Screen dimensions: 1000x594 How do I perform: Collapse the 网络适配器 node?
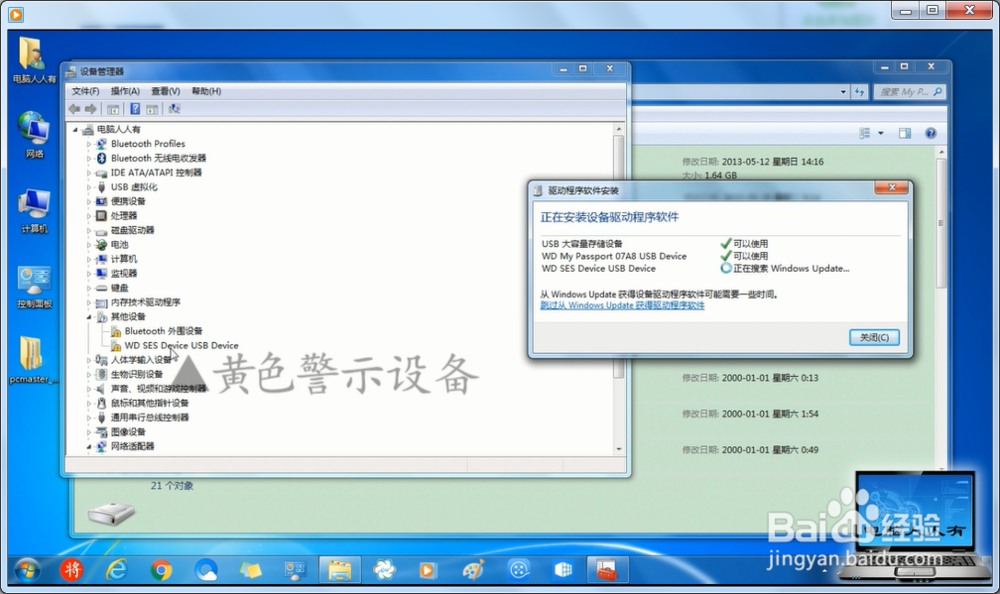point(89,447)
